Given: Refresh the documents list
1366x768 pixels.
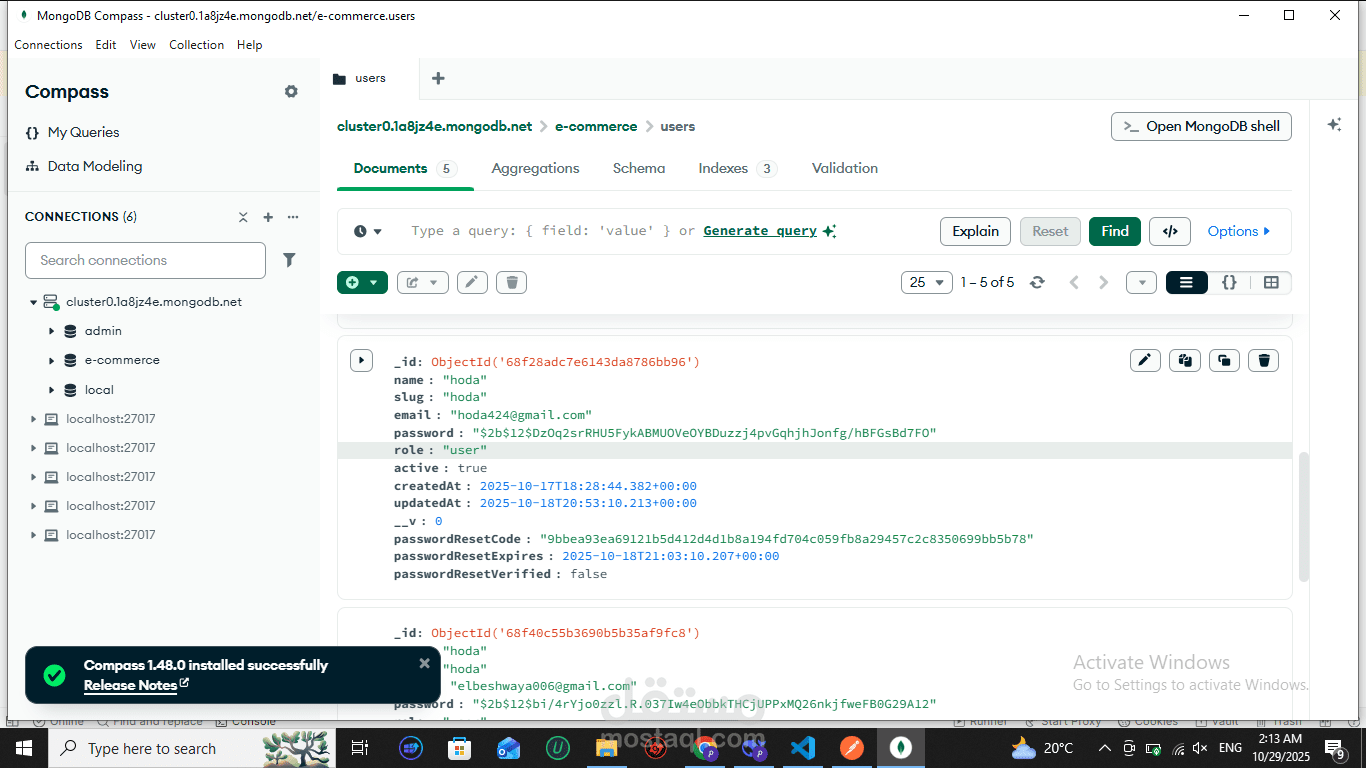Looking at the screenshot, I should [1037, 283].
